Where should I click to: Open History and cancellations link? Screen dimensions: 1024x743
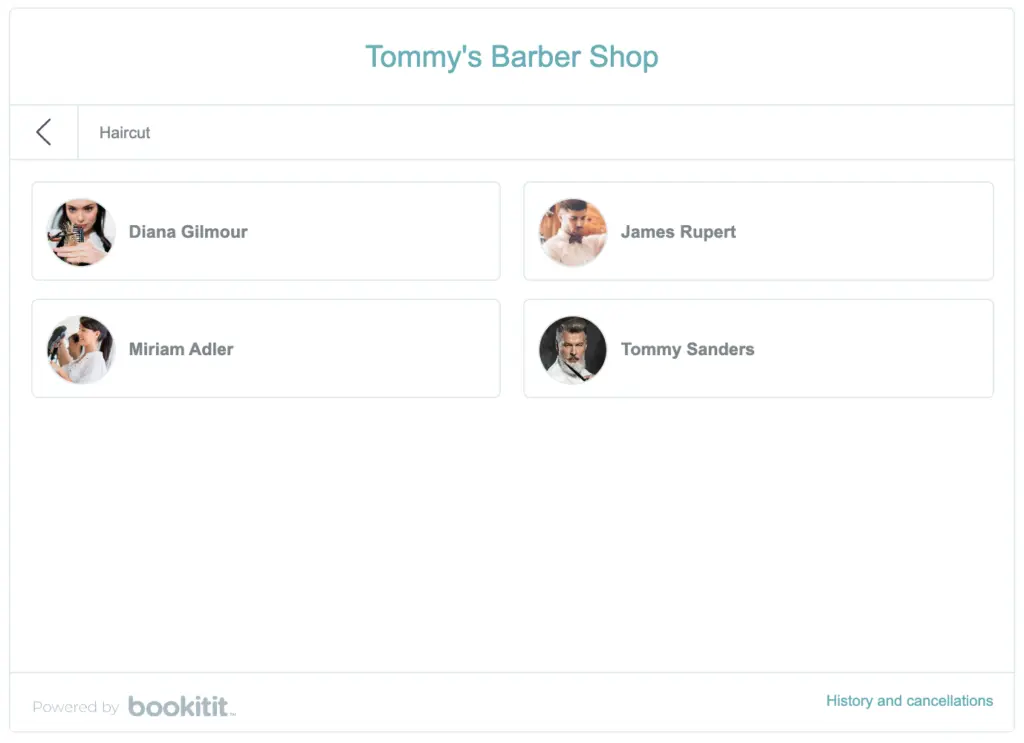[909, 701]
